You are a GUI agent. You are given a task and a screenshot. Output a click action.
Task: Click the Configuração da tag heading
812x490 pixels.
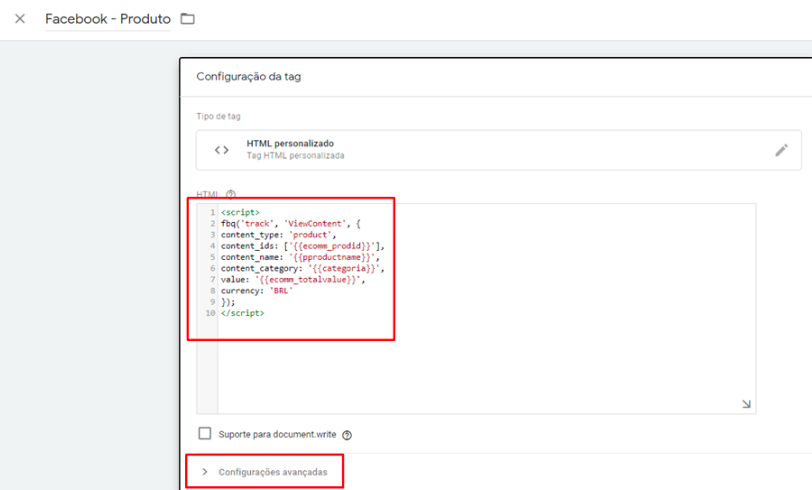pyautogui.click(x=249, y=77)
